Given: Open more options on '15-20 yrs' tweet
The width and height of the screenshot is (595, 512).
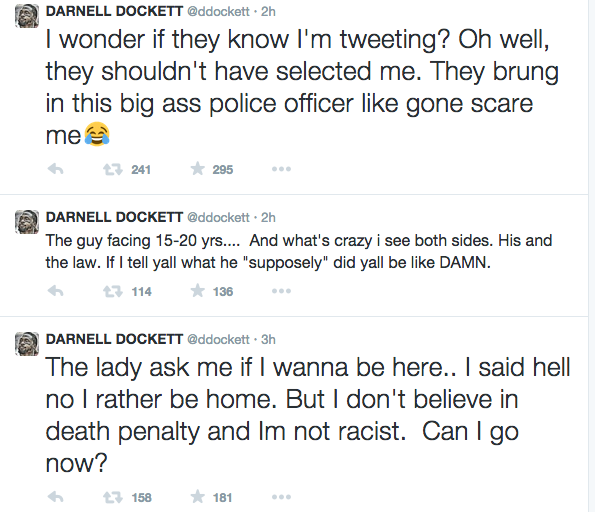Looking at the screenshot, I should point(281,291).
